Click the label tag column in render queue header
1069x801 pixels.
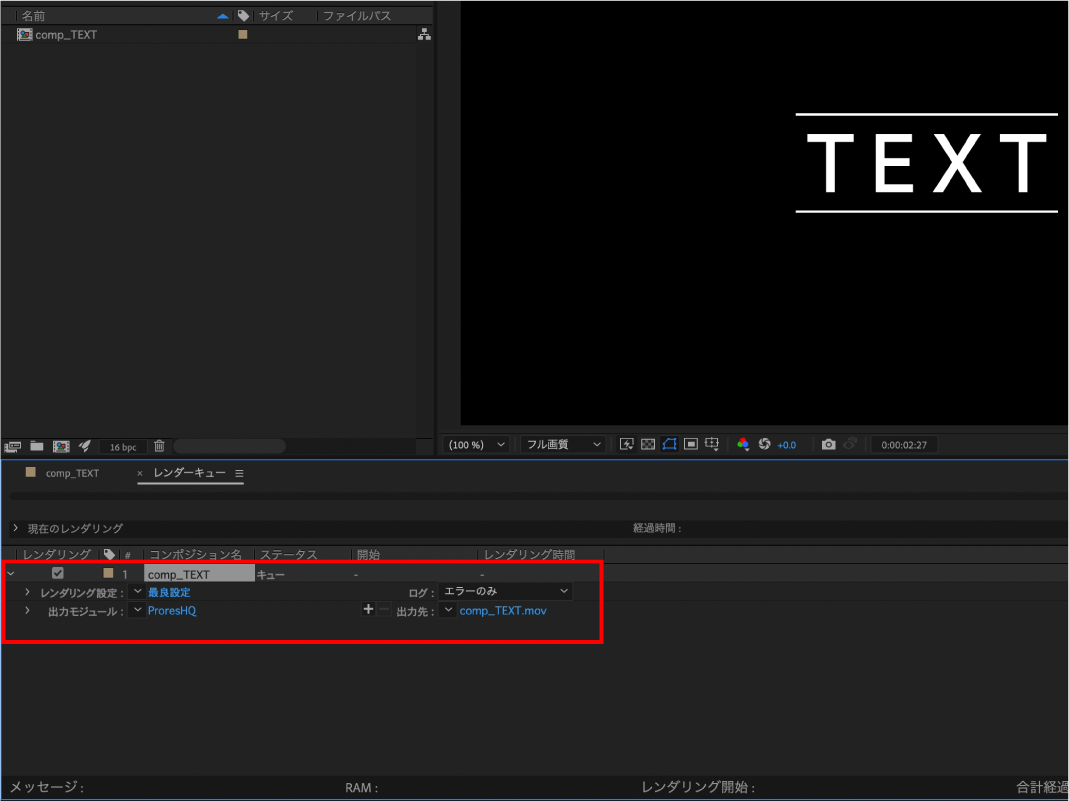coord(109,554)
